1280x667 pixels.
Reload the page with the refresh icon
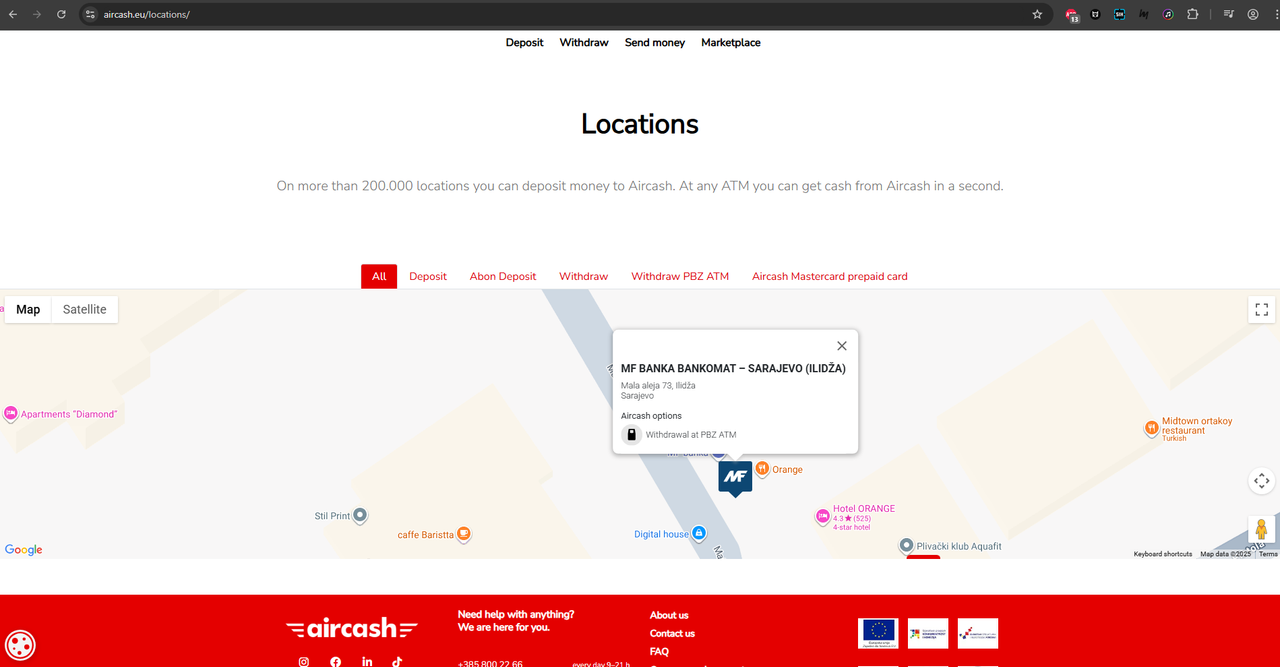pos(61,14)
